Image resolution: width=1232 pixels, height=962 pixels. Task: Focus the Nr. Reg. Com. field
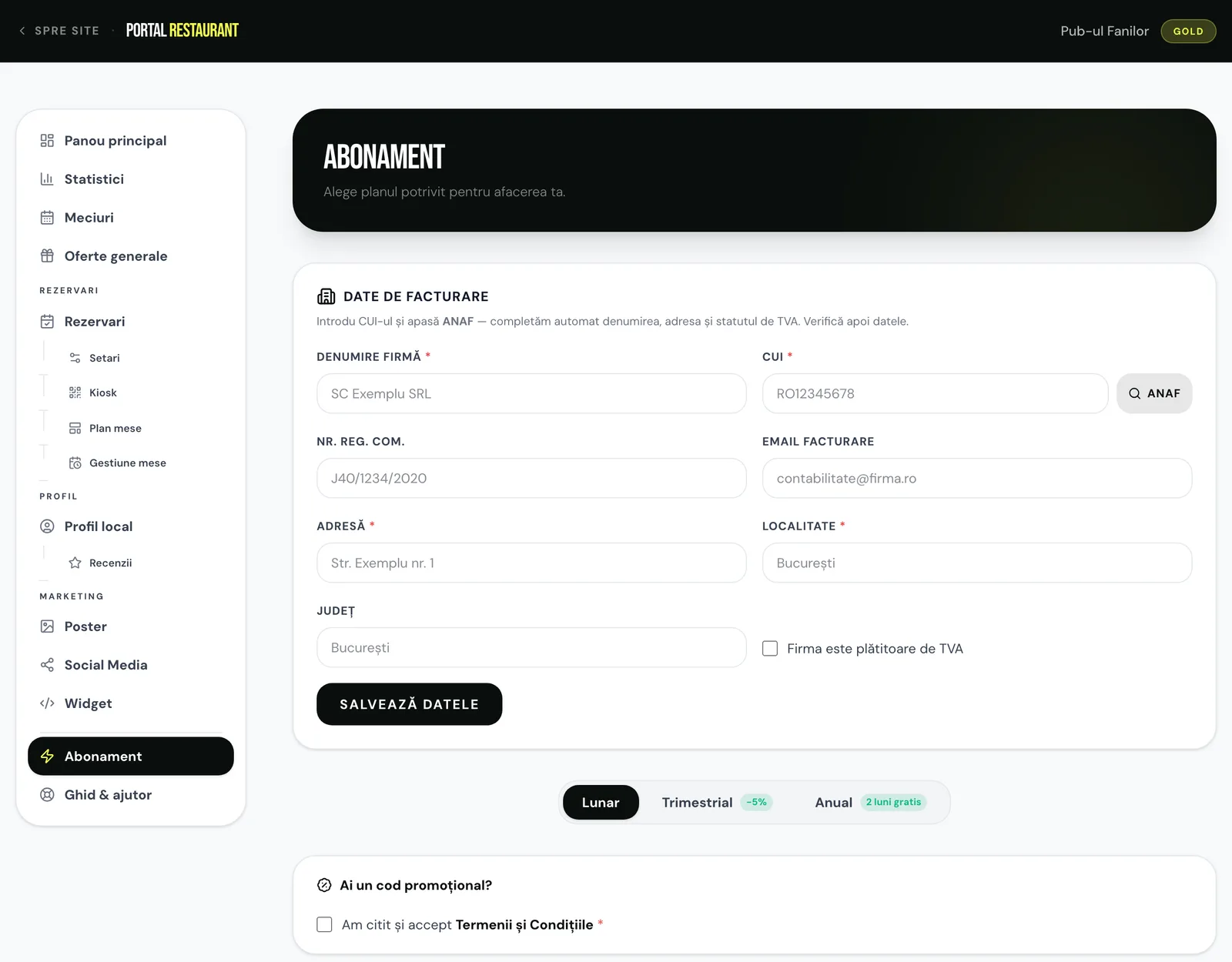click(x=531, y=478)
